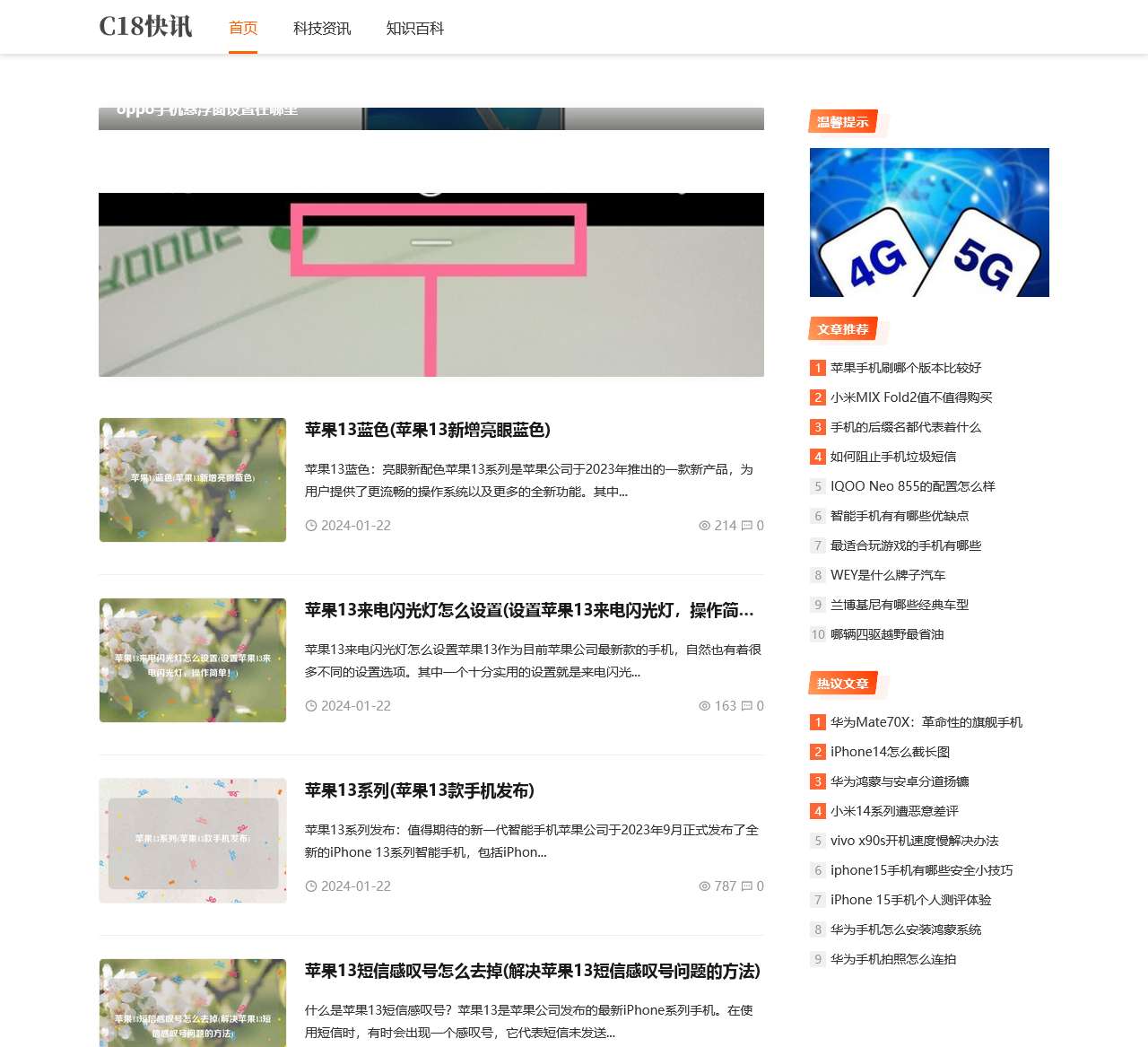
Task: Click comment icon next to 787 views
Action: [746, 886]
